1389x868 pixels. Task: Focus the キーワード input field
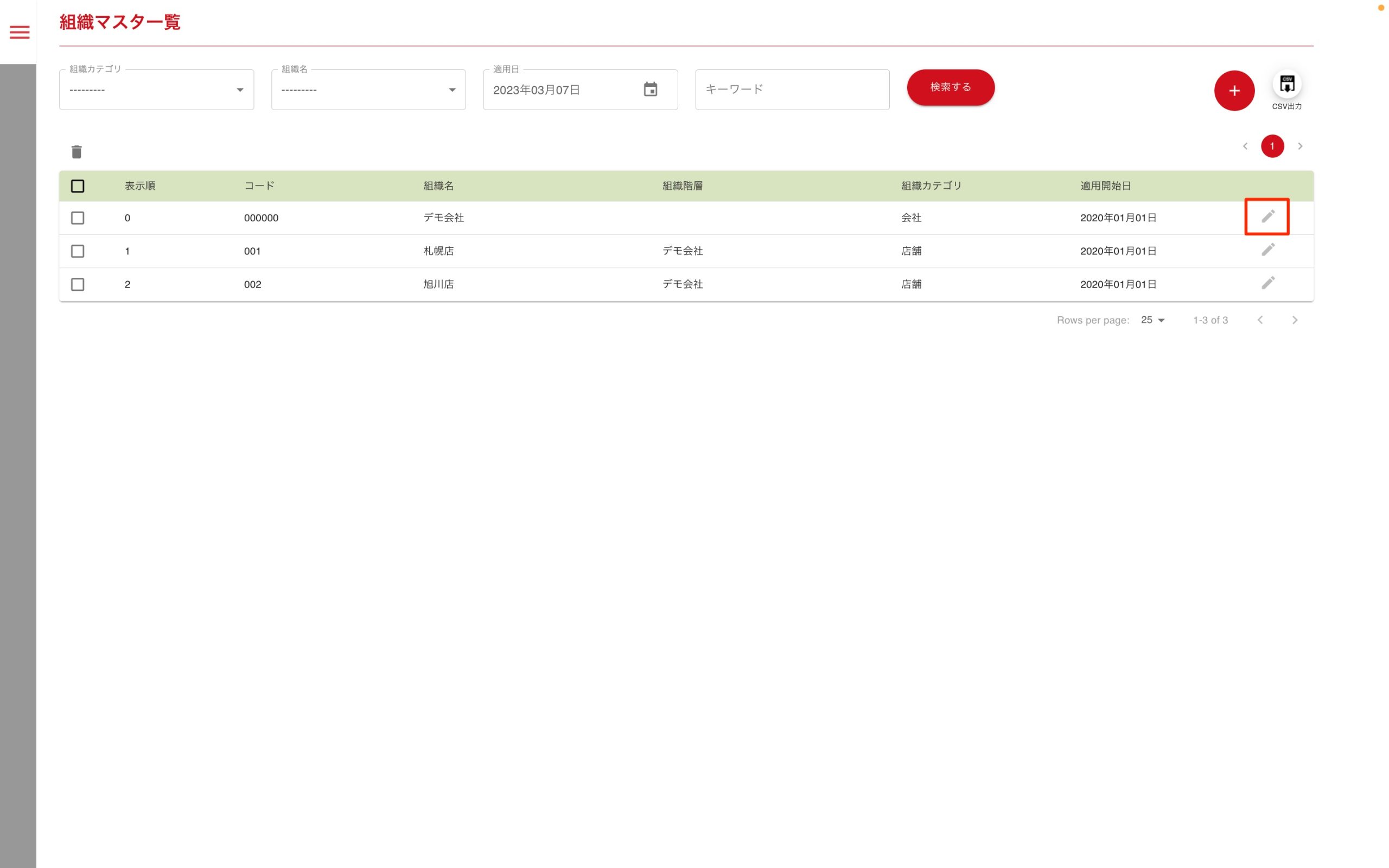[792, 90]
